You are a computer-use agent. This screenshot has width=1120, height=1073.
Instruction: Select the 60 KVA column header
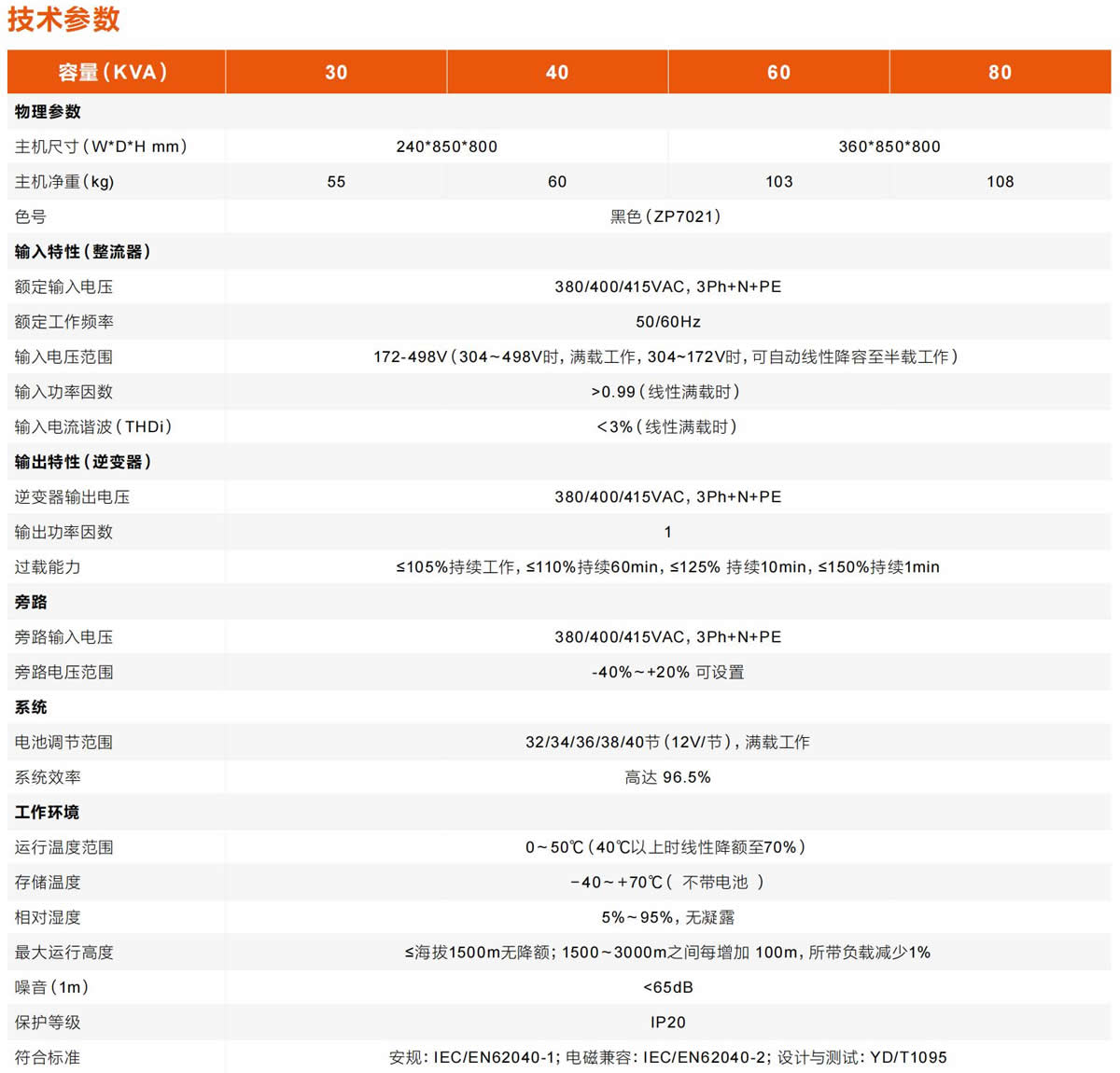(778, 73)
